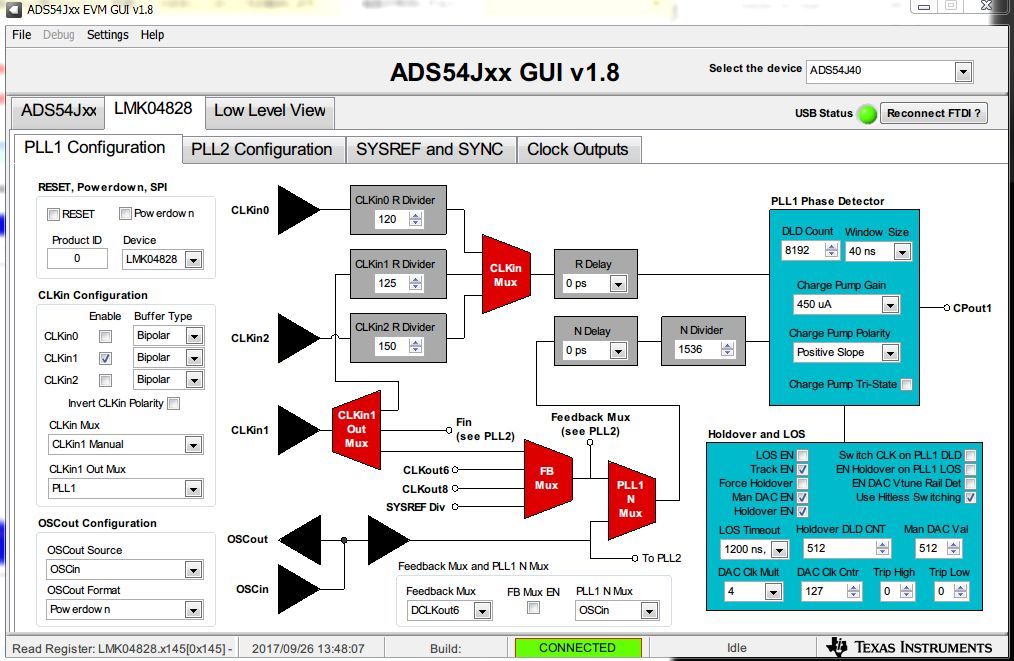Open the CLKin Mux dropdown
The height and width of the screenshot is (661, 1014).
pos(126,444)
